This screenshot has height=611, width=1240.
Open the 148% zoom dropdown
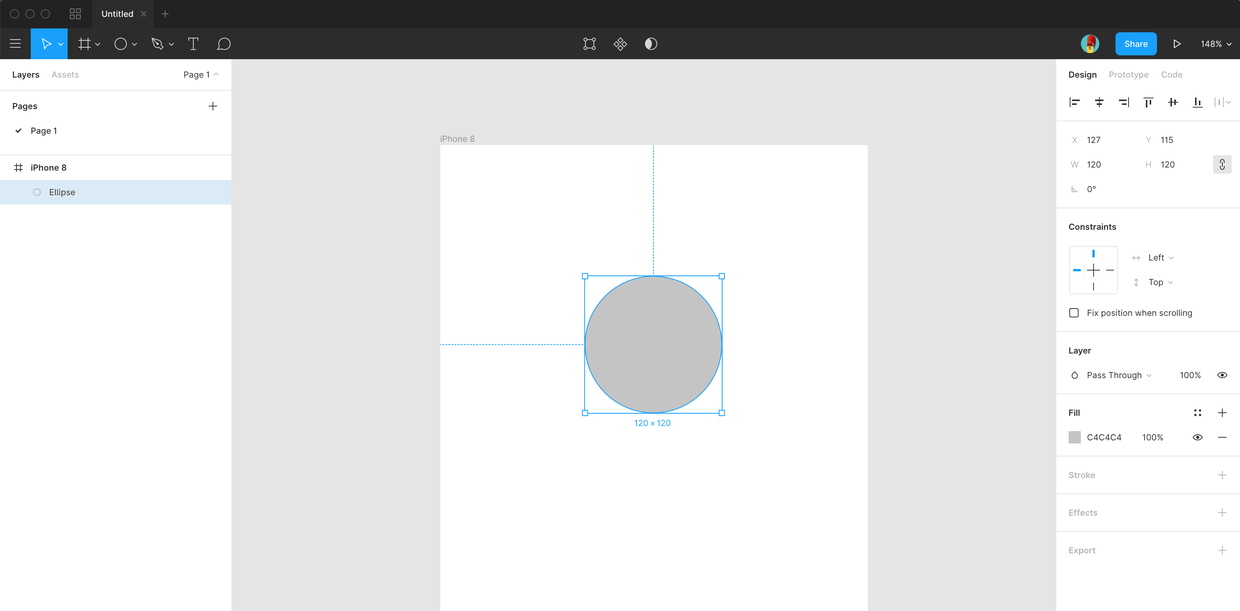click(x=1216, y=44)
